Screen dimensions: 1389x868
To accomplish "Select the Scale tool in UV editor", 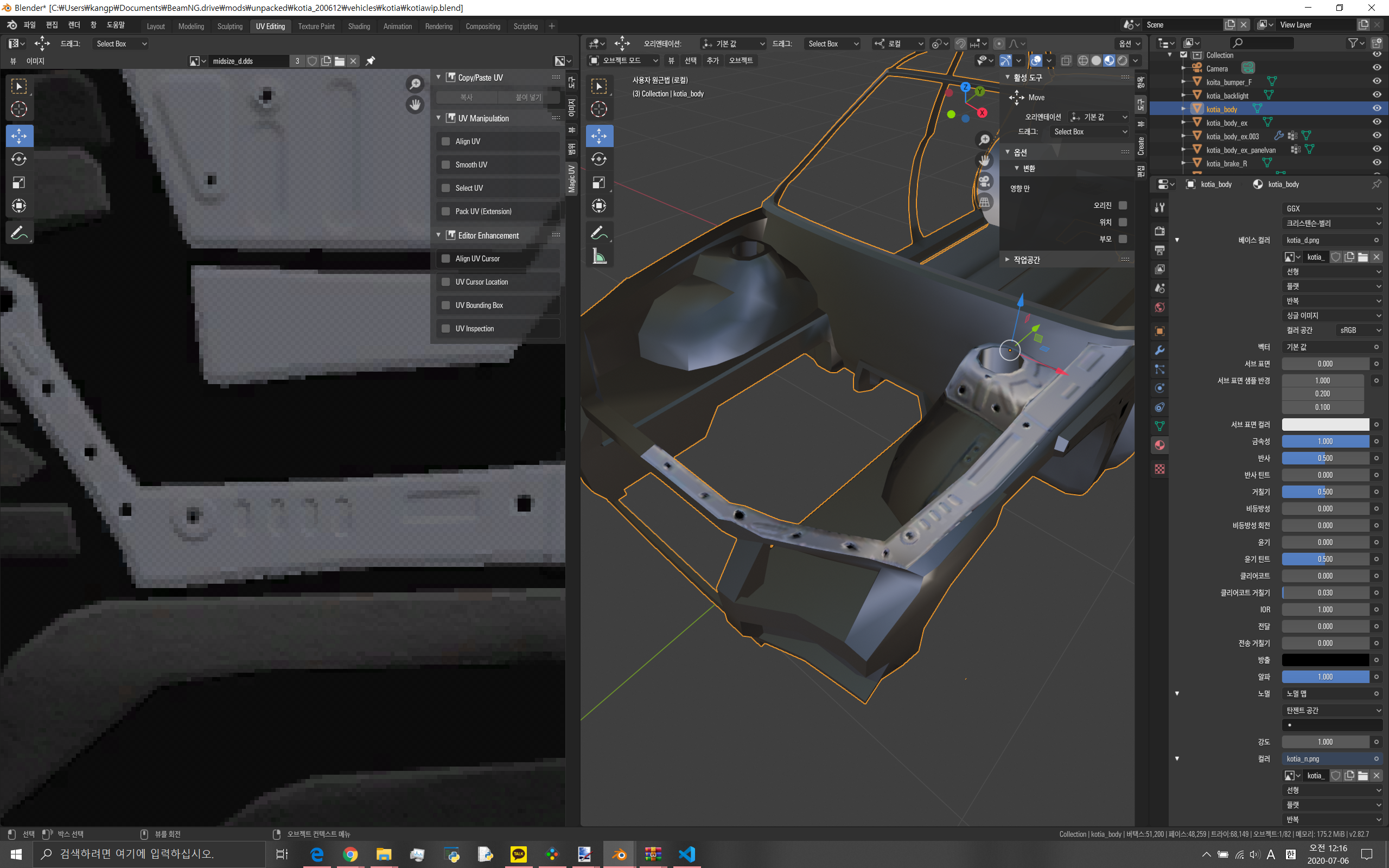I will (19, 183).
